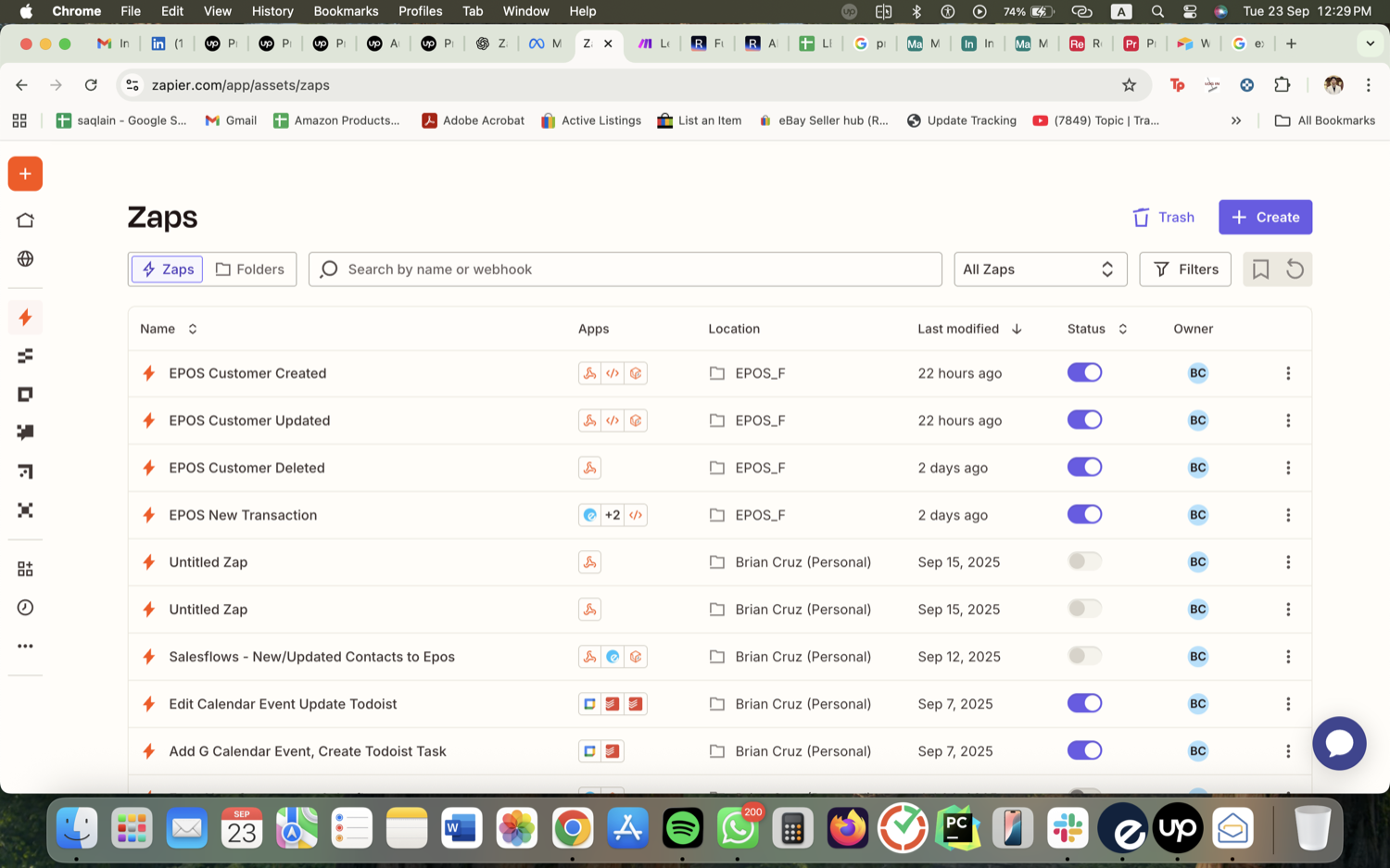Click the orange plus create button in sidebar
The height and width of the screenshot is (868, 1390).
tap(25, 174)
